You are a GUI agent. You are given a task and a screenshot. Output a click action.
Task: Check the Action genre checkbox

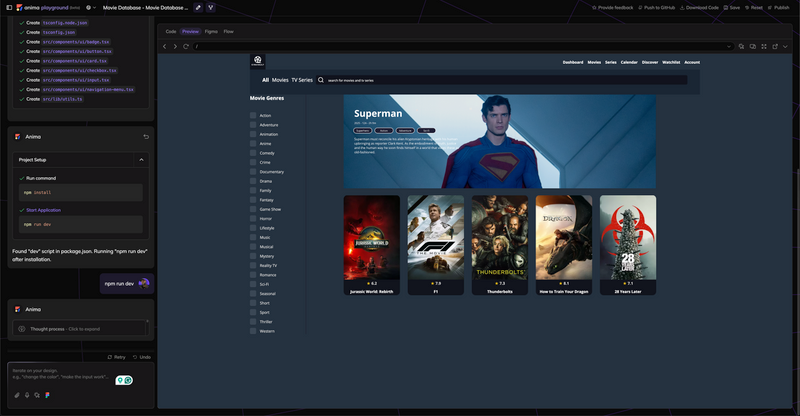pyautogui.click(x=253, y=115)
